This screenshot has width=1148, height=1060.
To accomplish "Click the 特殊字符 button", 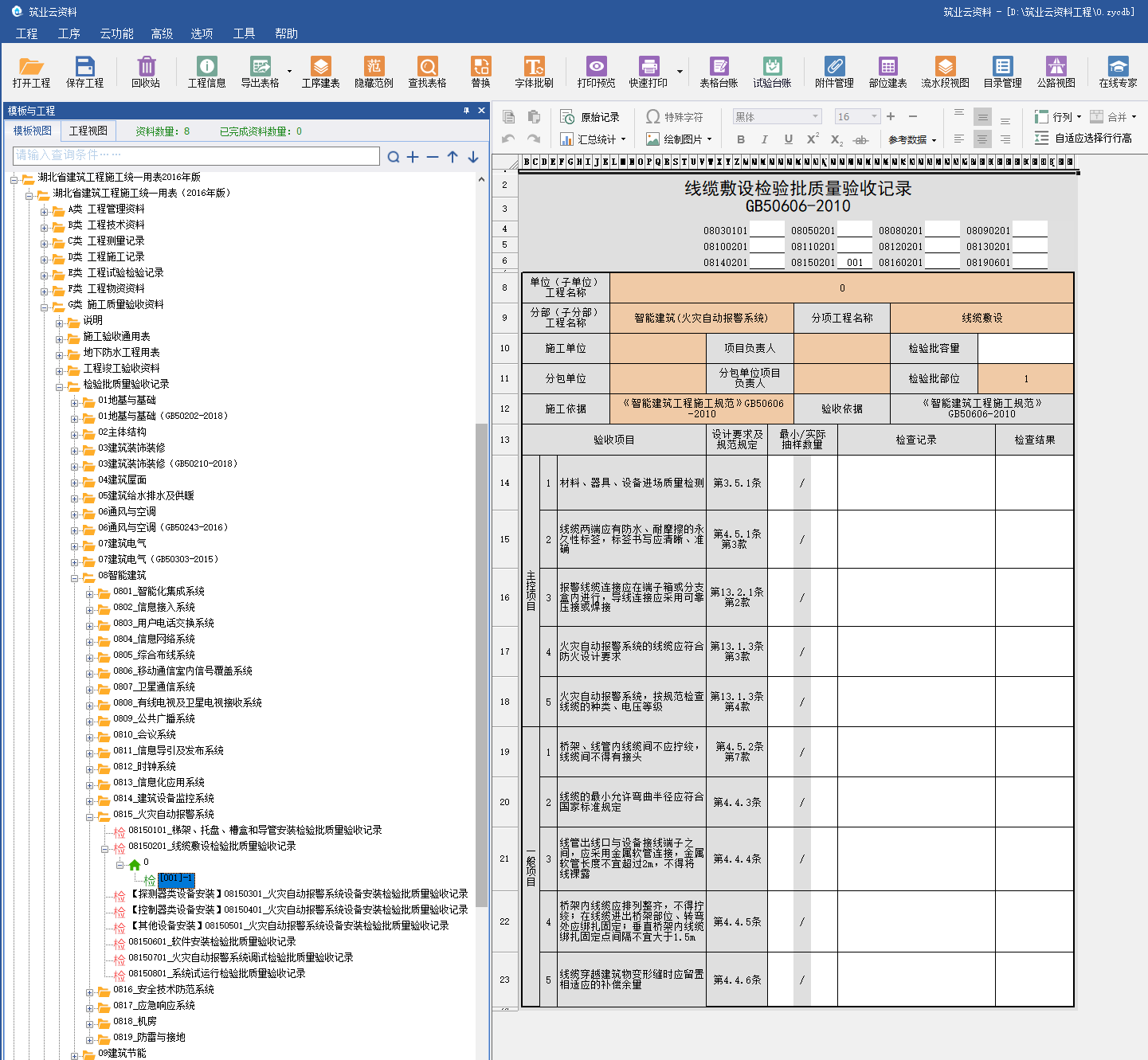I will (675, 117).
